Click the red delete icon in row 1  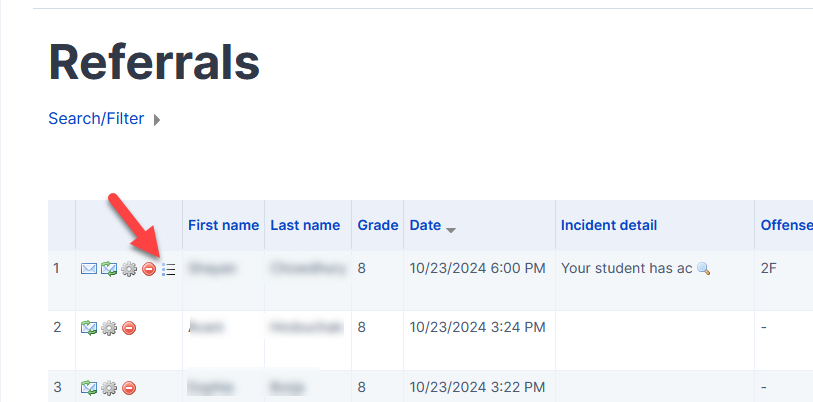point(149,269)
